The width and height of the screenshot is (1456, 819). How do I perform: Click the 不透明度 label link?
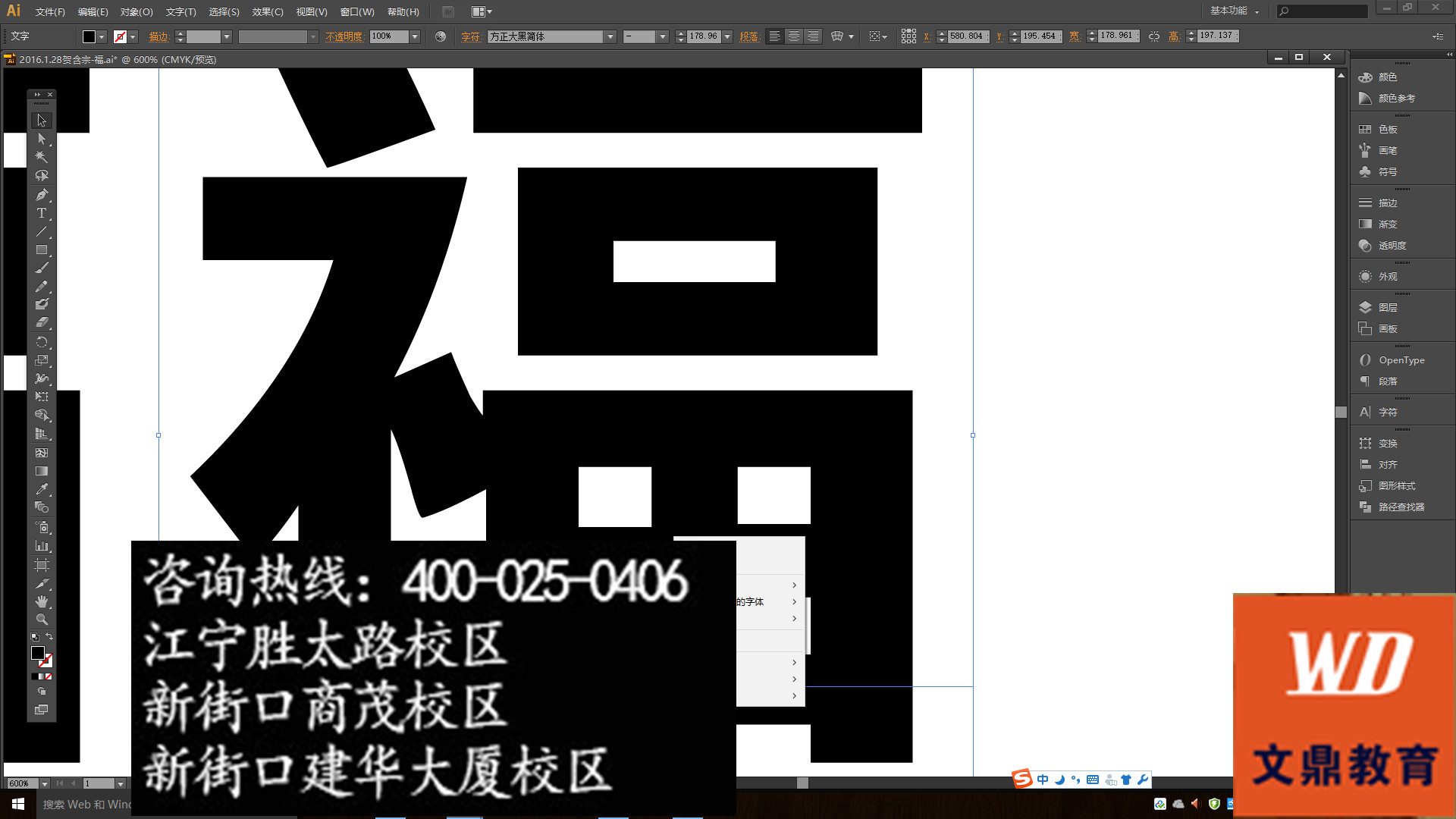344,36
